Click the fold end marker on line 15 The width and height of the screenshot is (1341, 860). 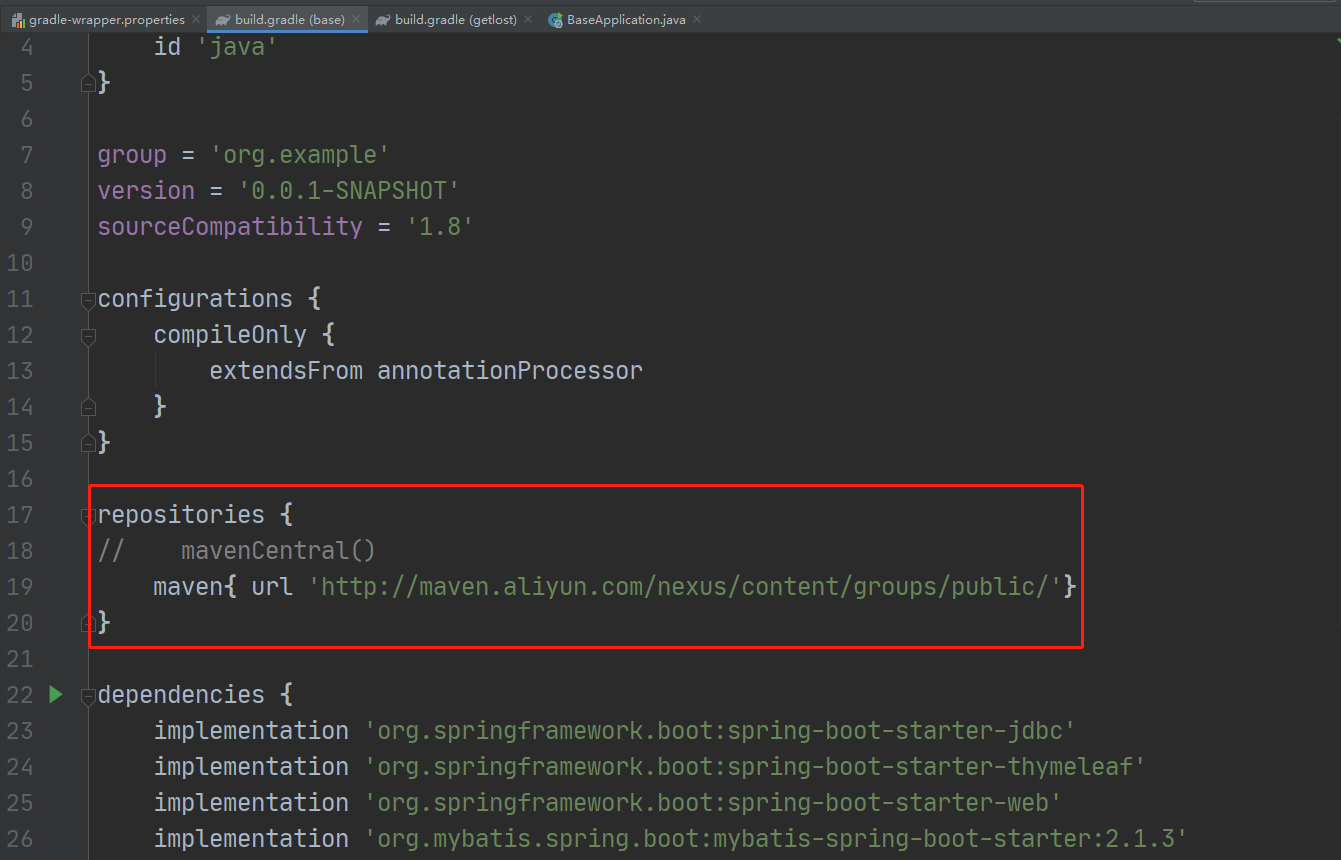click(x=88, y=443)
